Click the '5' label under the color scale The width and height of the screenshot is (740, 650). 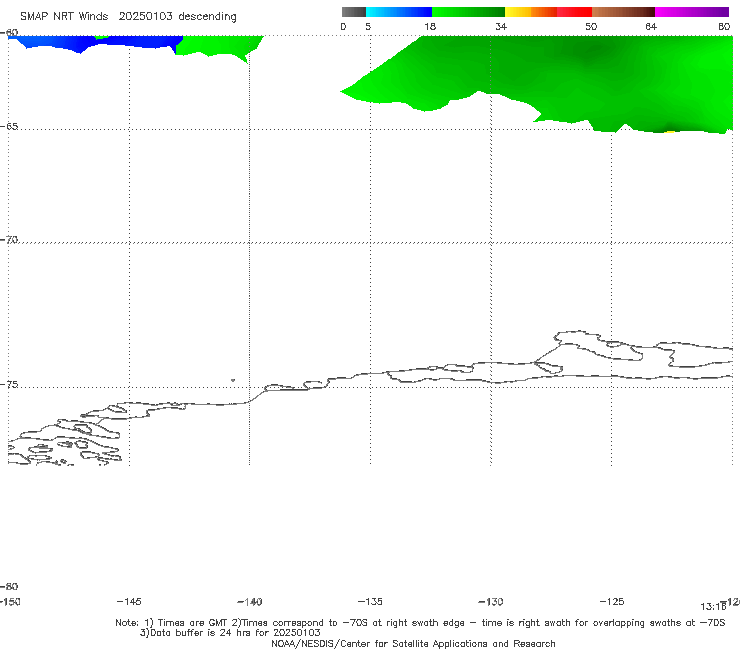(368, 26)
